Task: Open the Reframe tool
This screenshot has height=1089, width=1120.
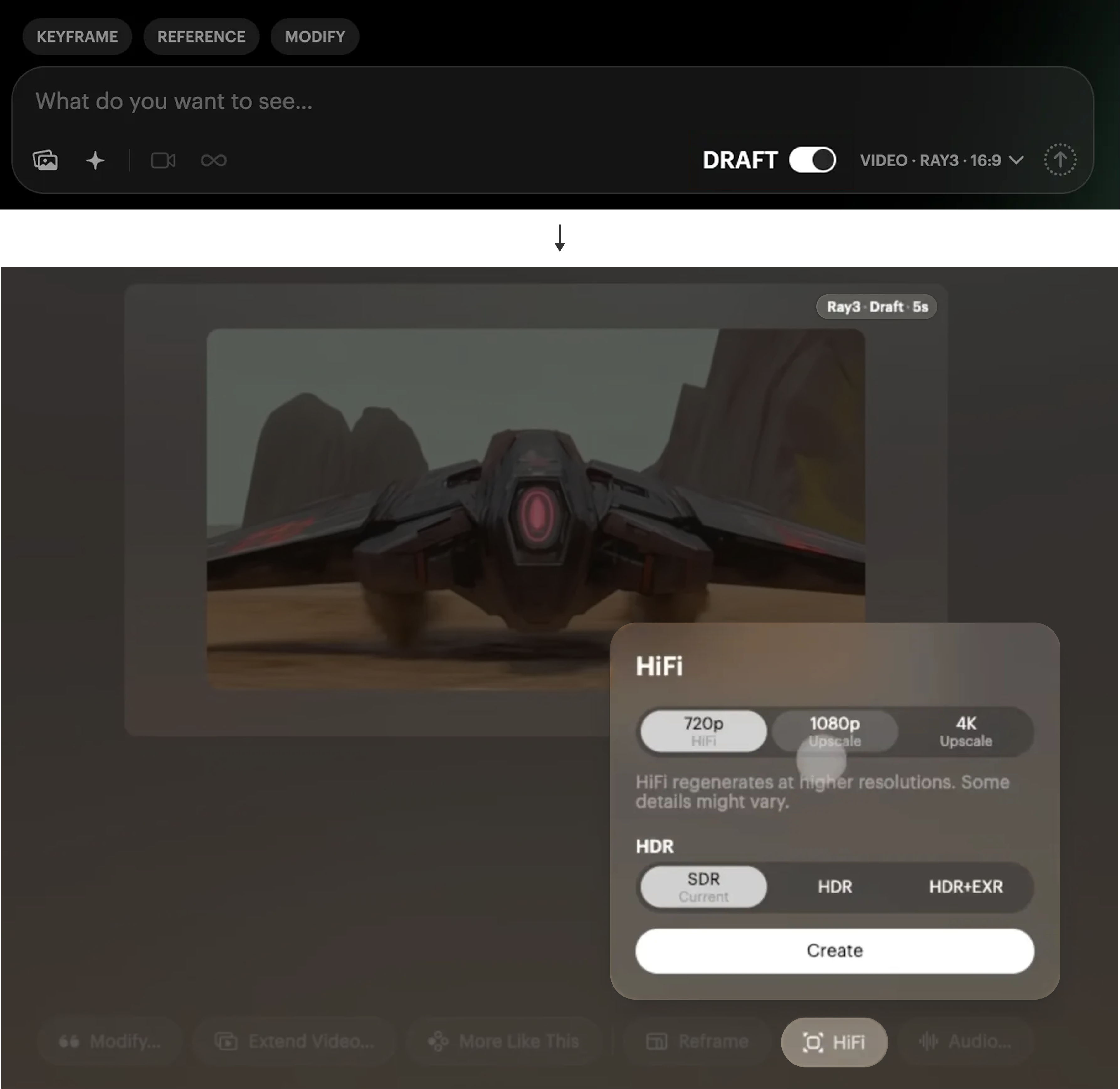Action: [697, 1042]
